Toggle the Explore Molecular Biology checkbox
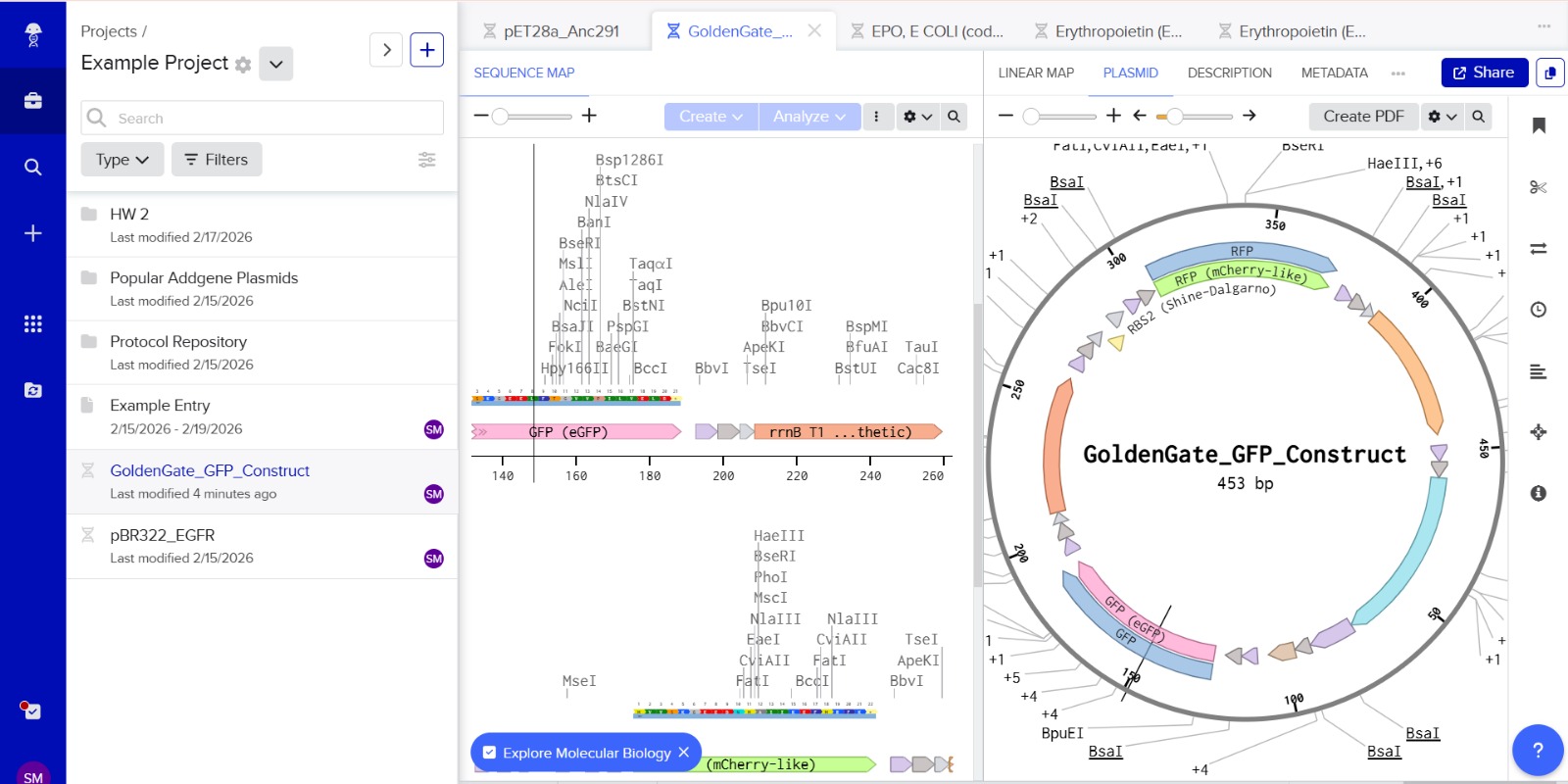The height and width of the screenshot is (784, 1568). [490, 753]
